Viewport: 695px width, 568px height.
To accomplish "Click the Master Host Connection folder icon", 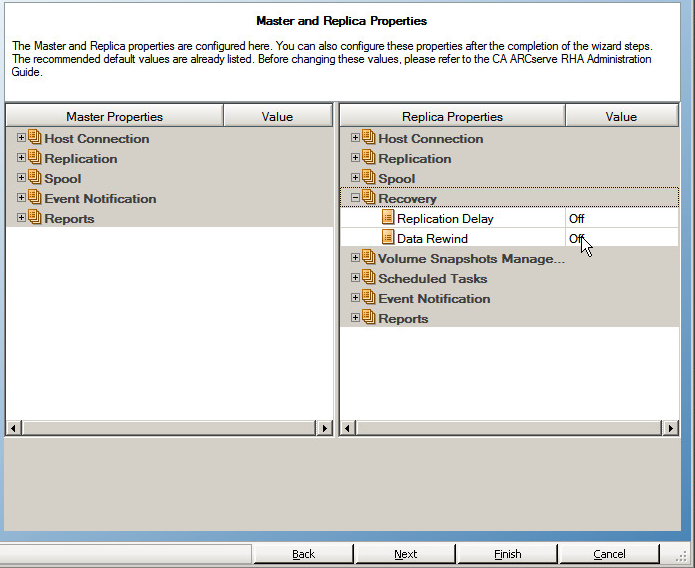I will 35,138.
